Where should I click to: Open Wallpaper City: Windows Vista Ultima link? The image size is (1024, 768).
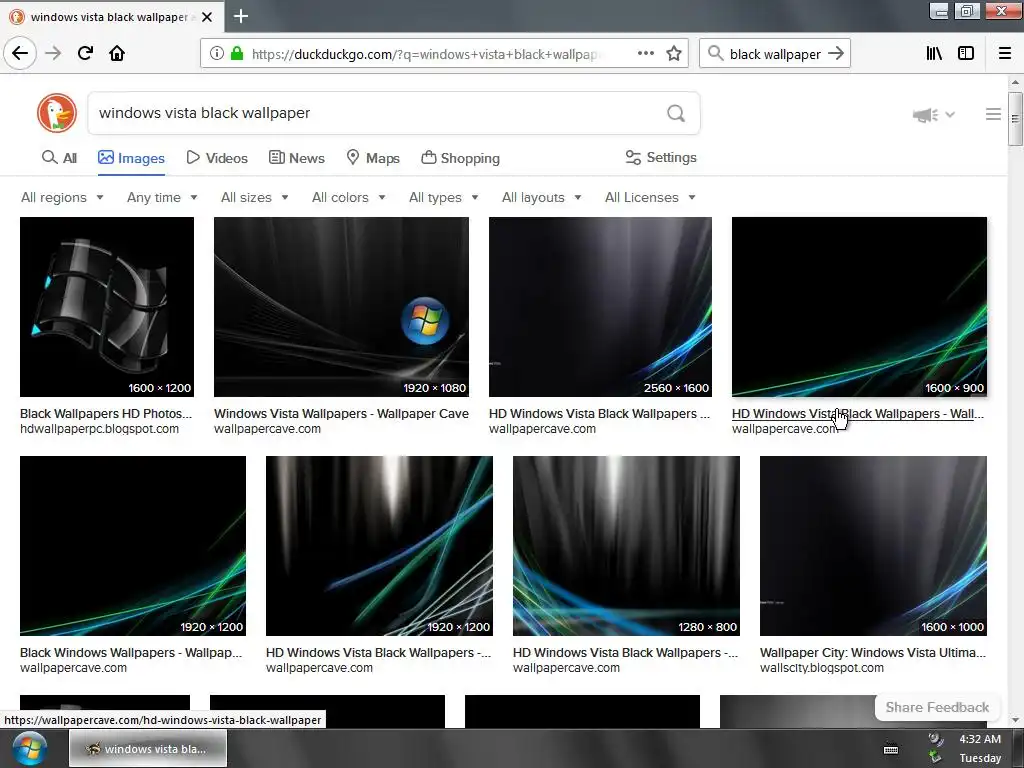click(x=873, y=652)
